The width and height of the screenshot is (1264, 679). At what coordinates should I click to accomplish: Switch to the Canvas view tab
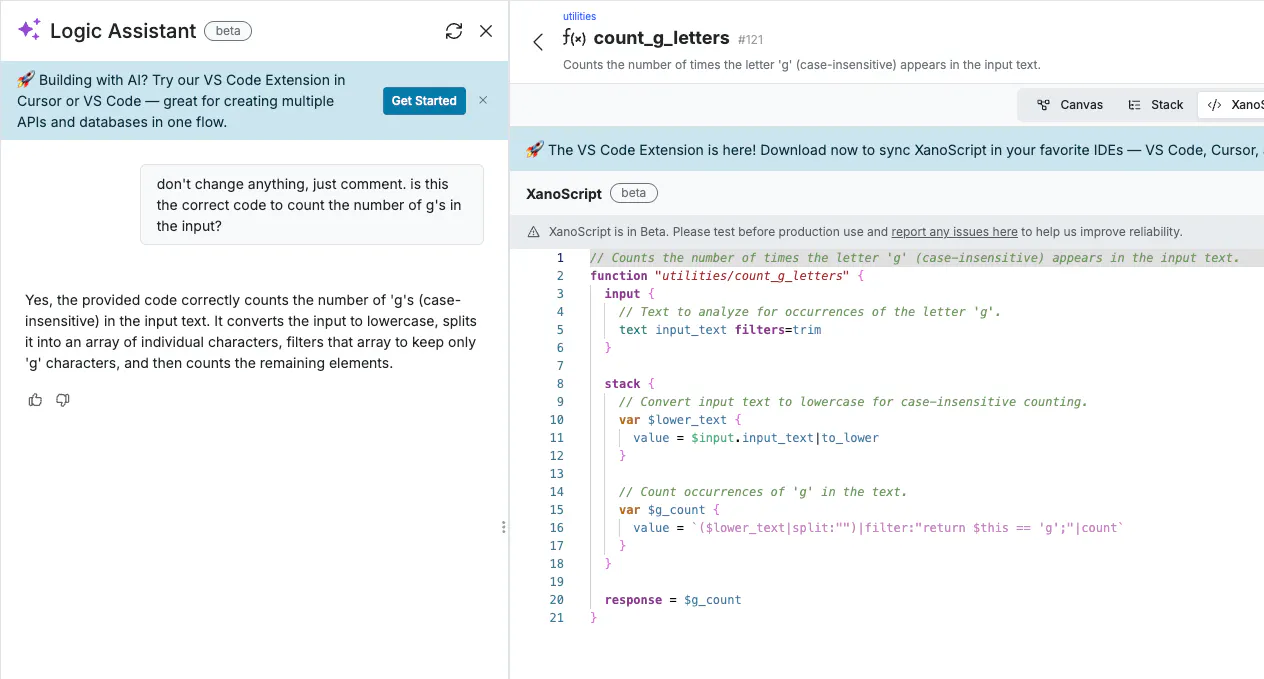pyautogui.click(x=1070, y=104)
